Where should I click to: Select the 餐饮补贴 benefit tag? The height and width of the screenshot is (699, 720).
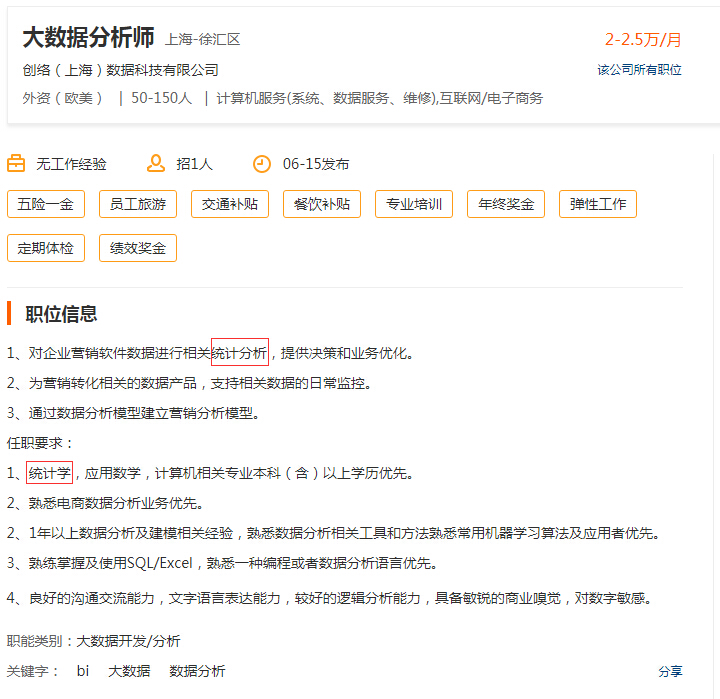[322, 204]
